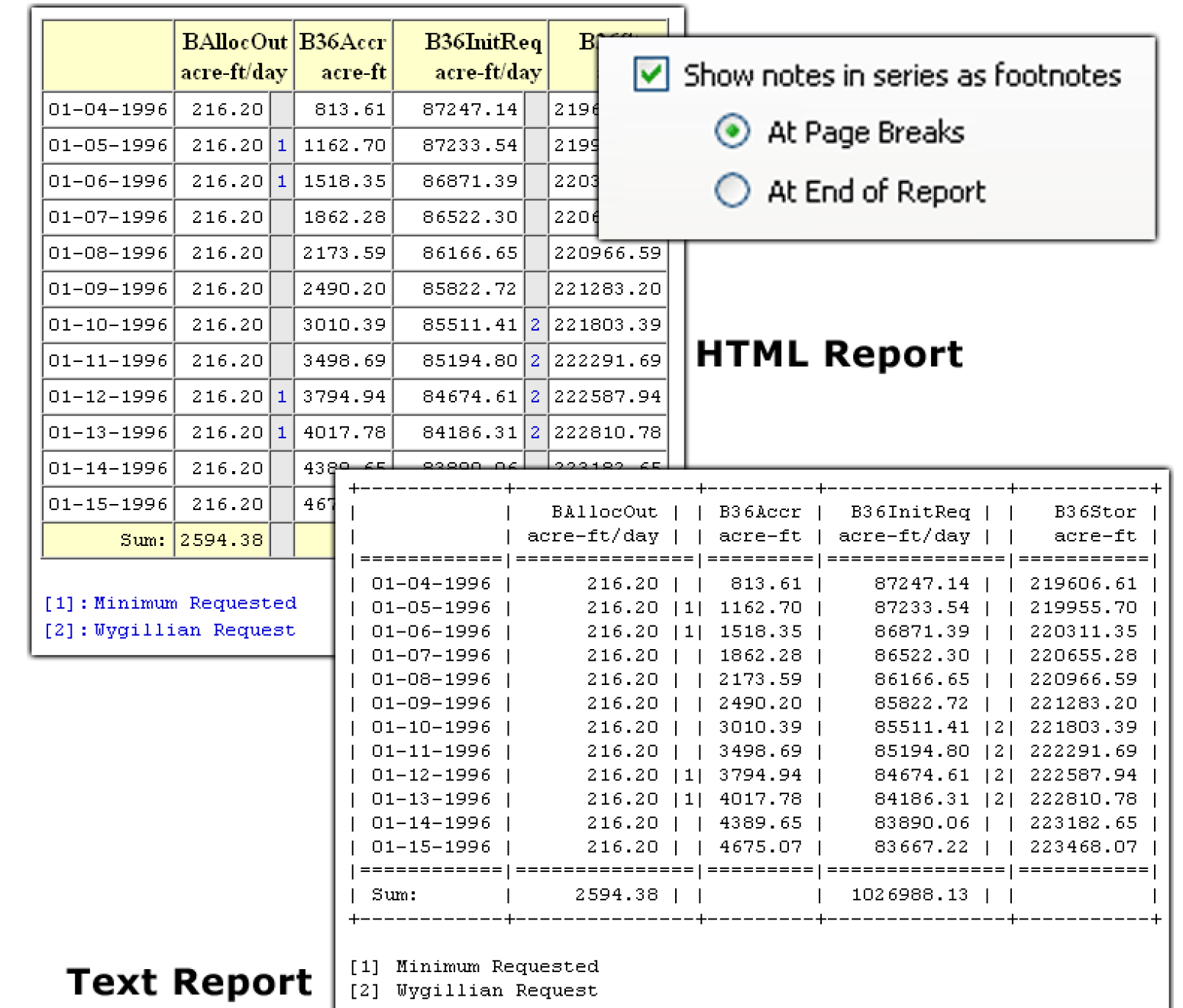1183x1008 pixels.
Task: Toggle the Show notes in series as footnotes checkbox
Action: coord(651,75)
